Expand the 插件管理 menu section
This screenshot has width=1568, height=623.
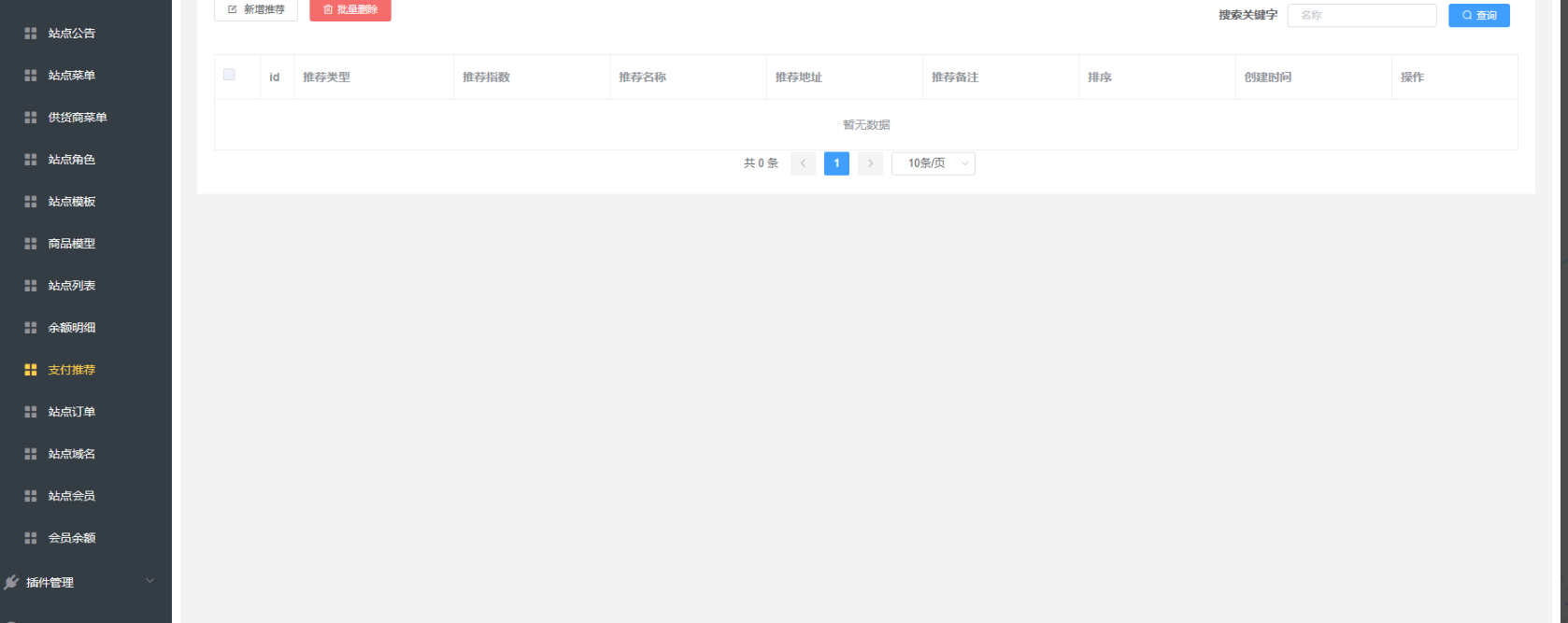click(84, 582)
